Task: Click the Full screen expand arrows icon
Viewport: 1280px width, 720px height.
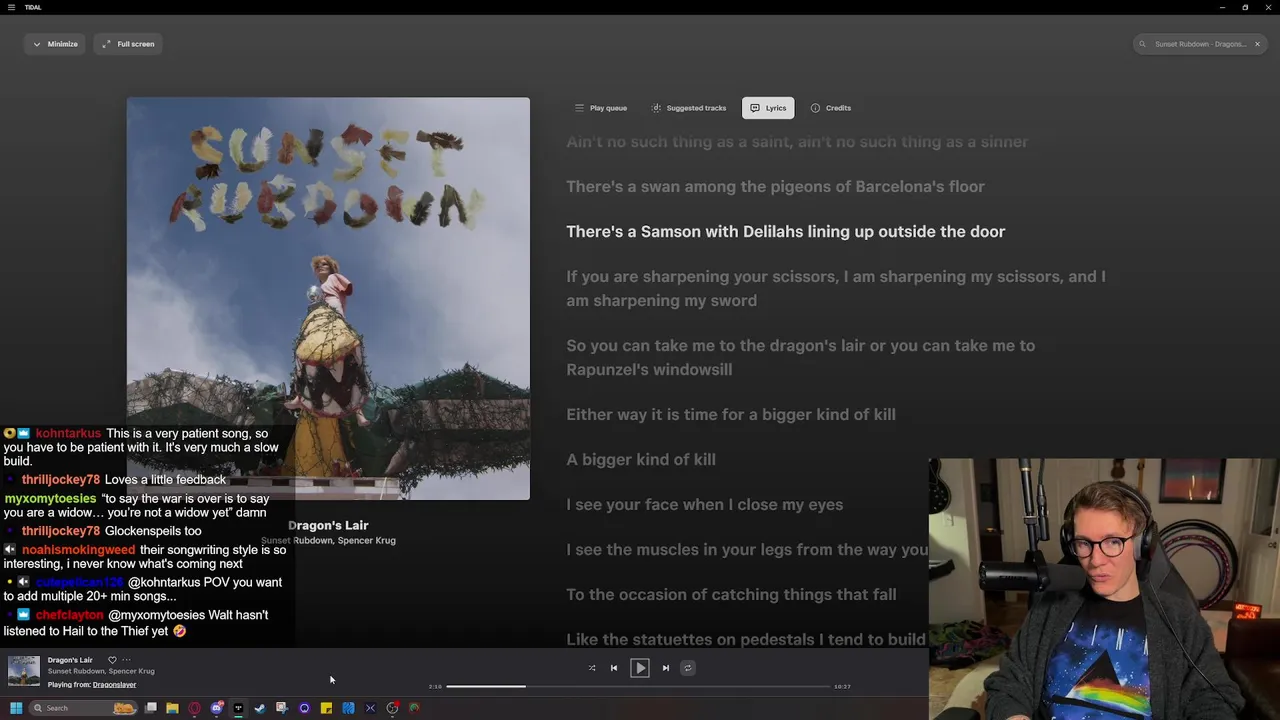Action: tap(106, 44)
